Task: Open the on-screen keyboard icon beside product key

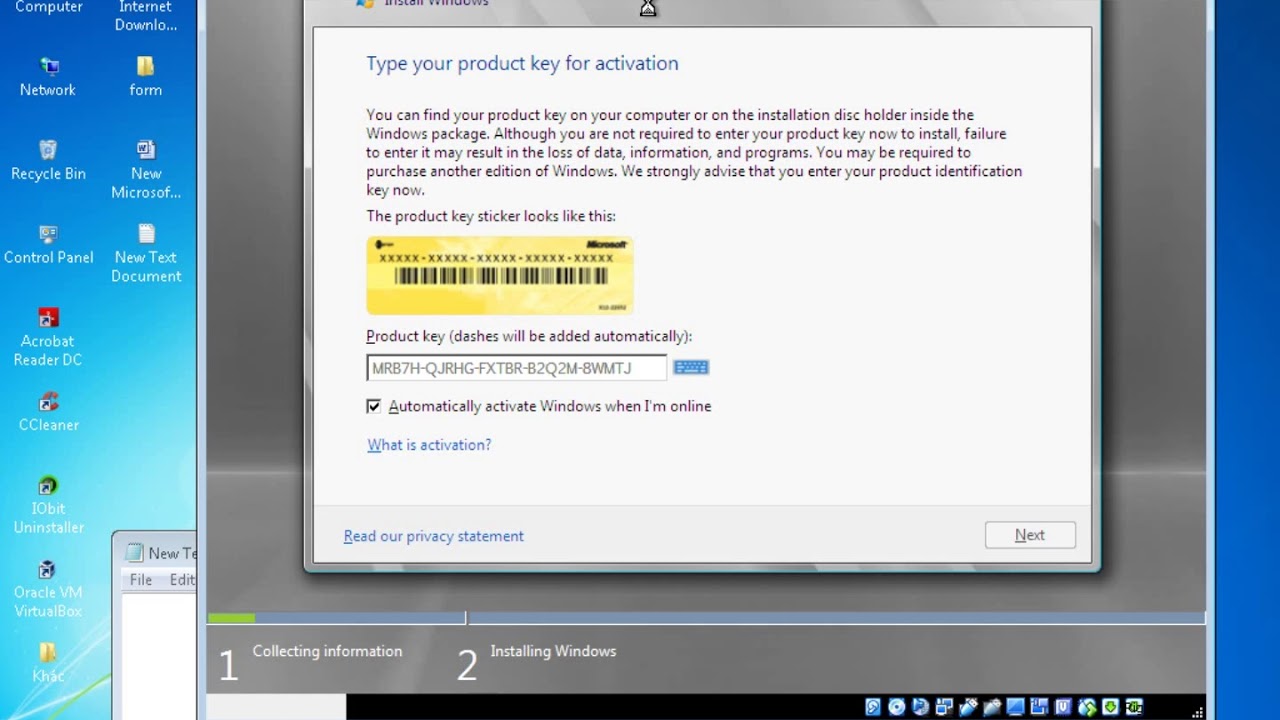Action: (x=691, y=368)
